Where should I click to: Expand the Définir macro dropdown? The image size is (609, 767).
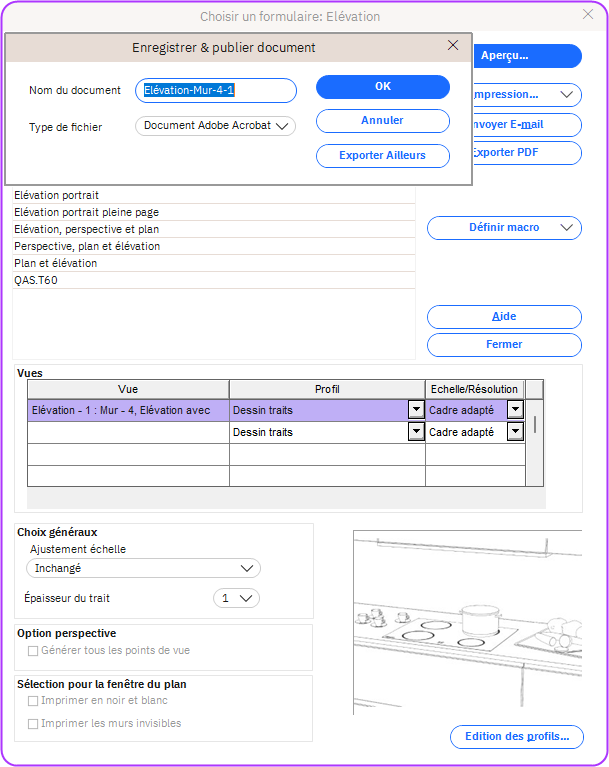pos(504,228)
